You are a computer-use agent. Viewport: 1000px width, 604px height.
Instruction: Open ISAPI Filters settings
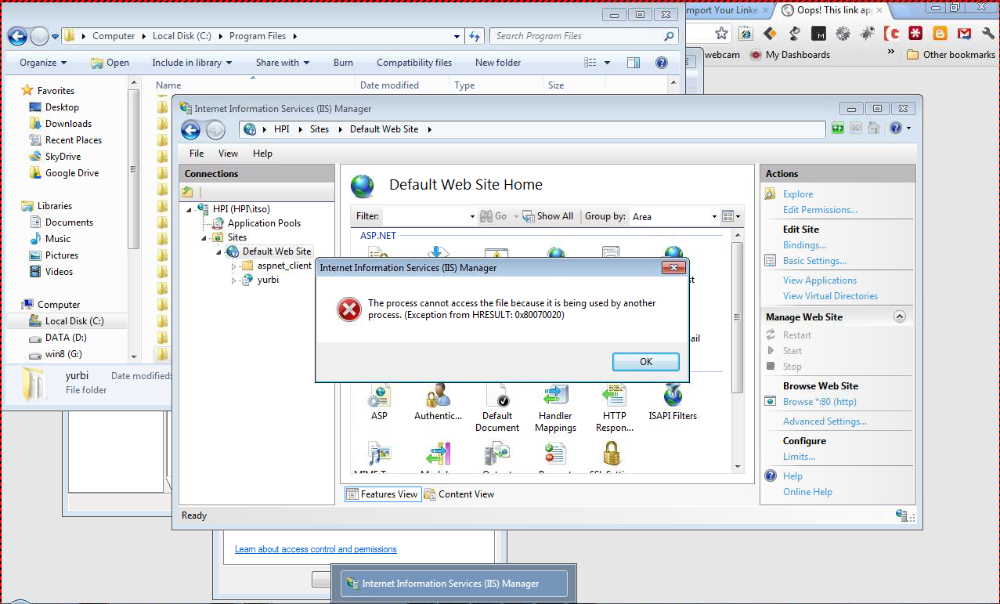click(671, 398)
